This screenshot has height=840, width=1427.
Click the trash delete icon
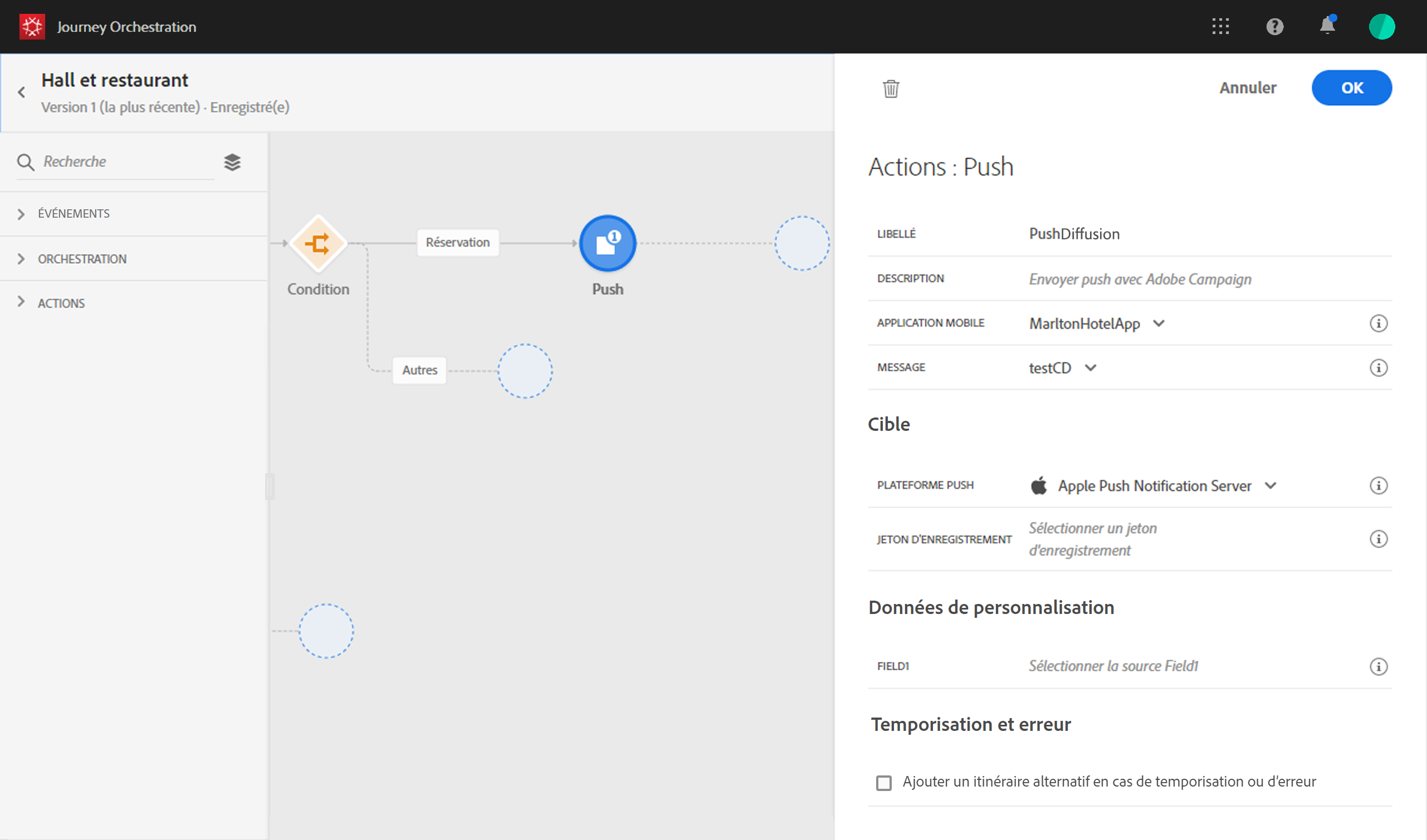tap(891, 89)
